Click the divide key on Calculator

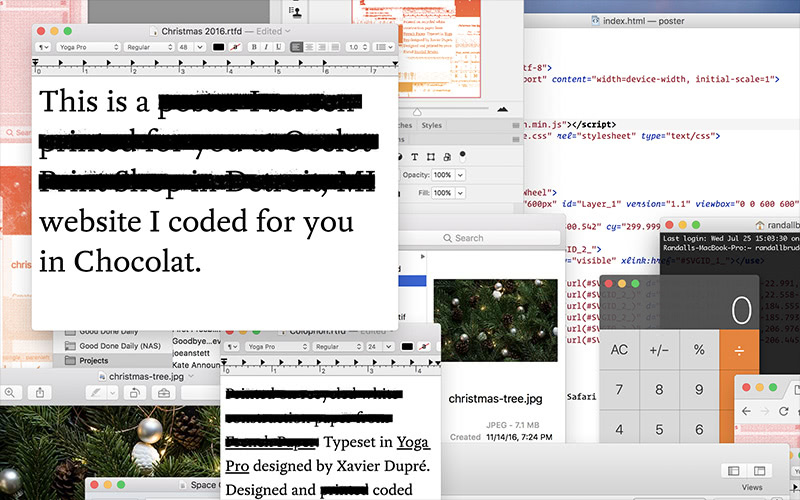pos(739,350)
